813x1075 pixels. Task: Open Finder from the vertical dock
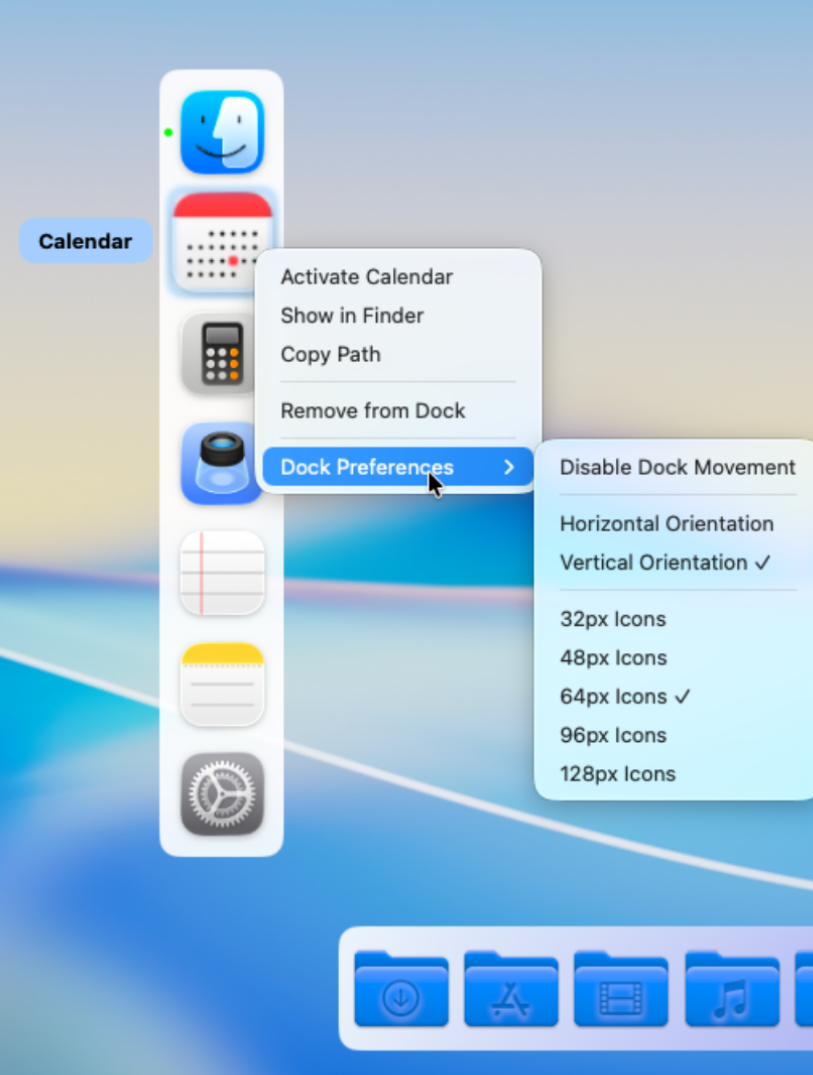click(x=222, y=132)
